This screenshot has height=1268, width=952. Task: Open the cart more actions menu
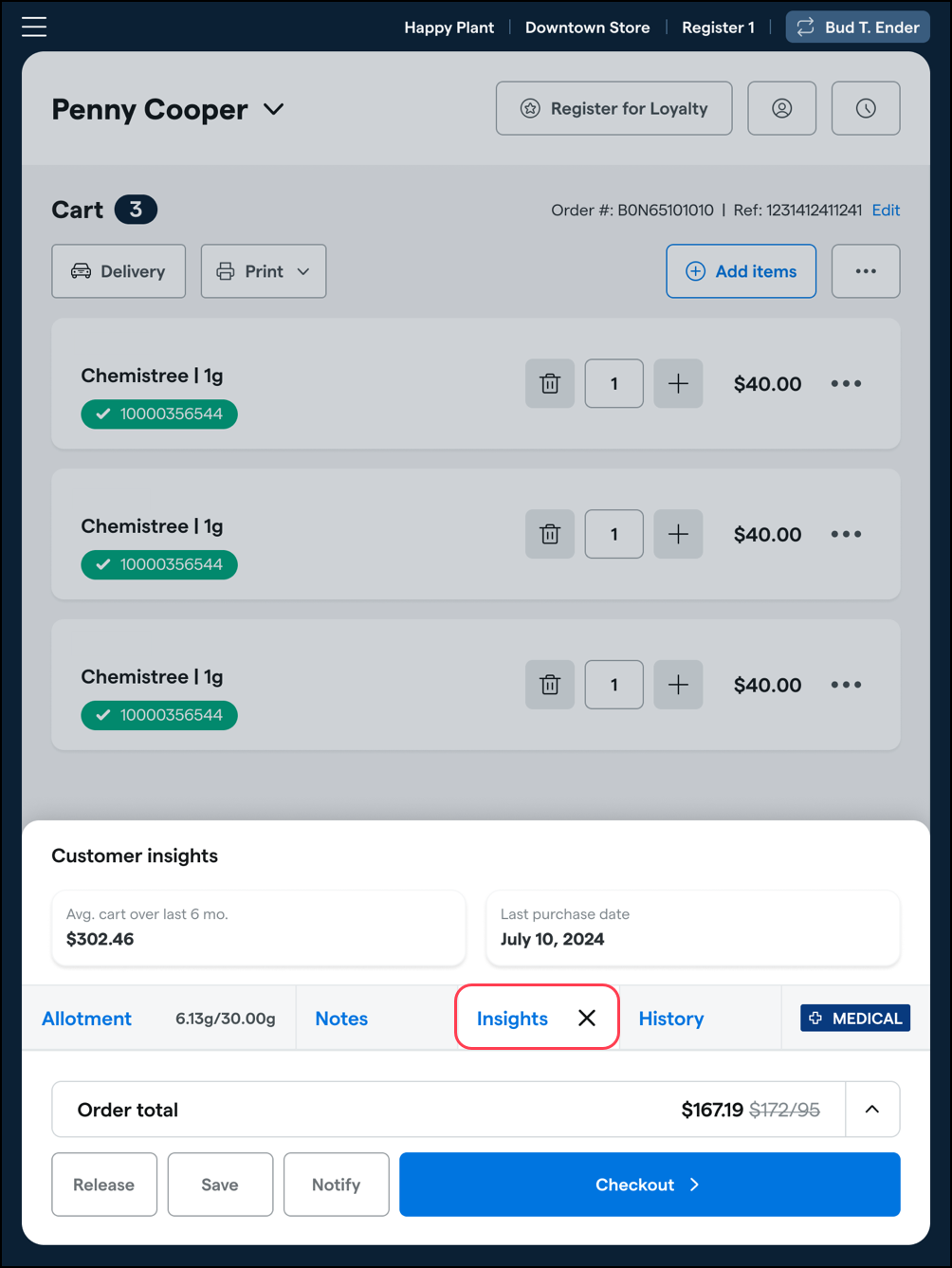(866, 271)
